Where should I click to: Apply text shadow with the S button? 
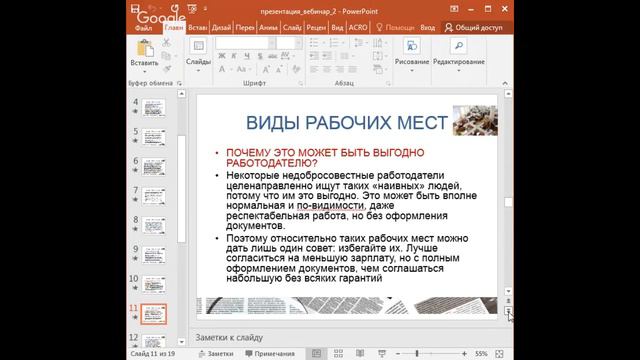tap(260, 56)
